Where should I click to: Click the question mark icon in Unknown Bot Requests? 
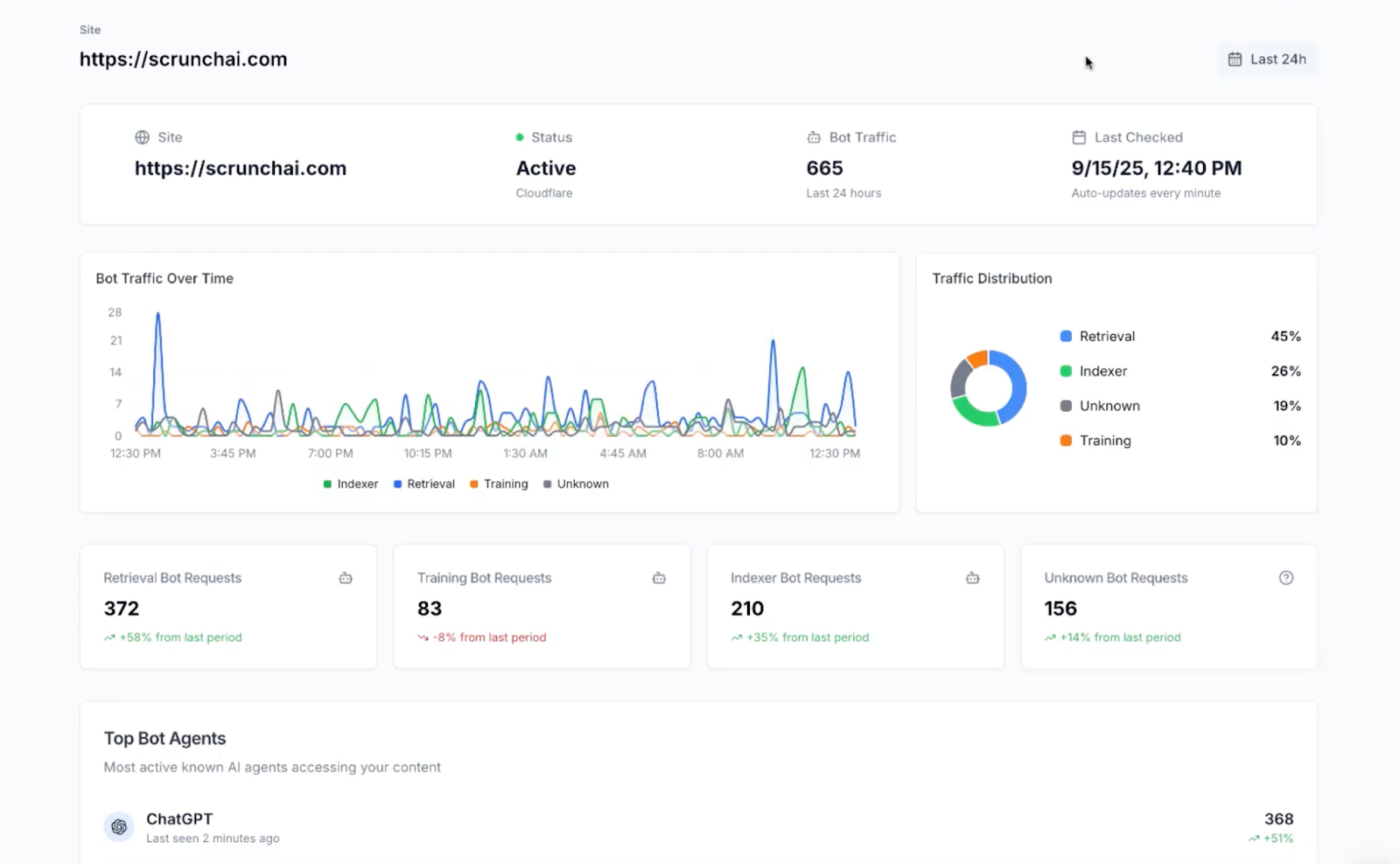coord(1286,578)
